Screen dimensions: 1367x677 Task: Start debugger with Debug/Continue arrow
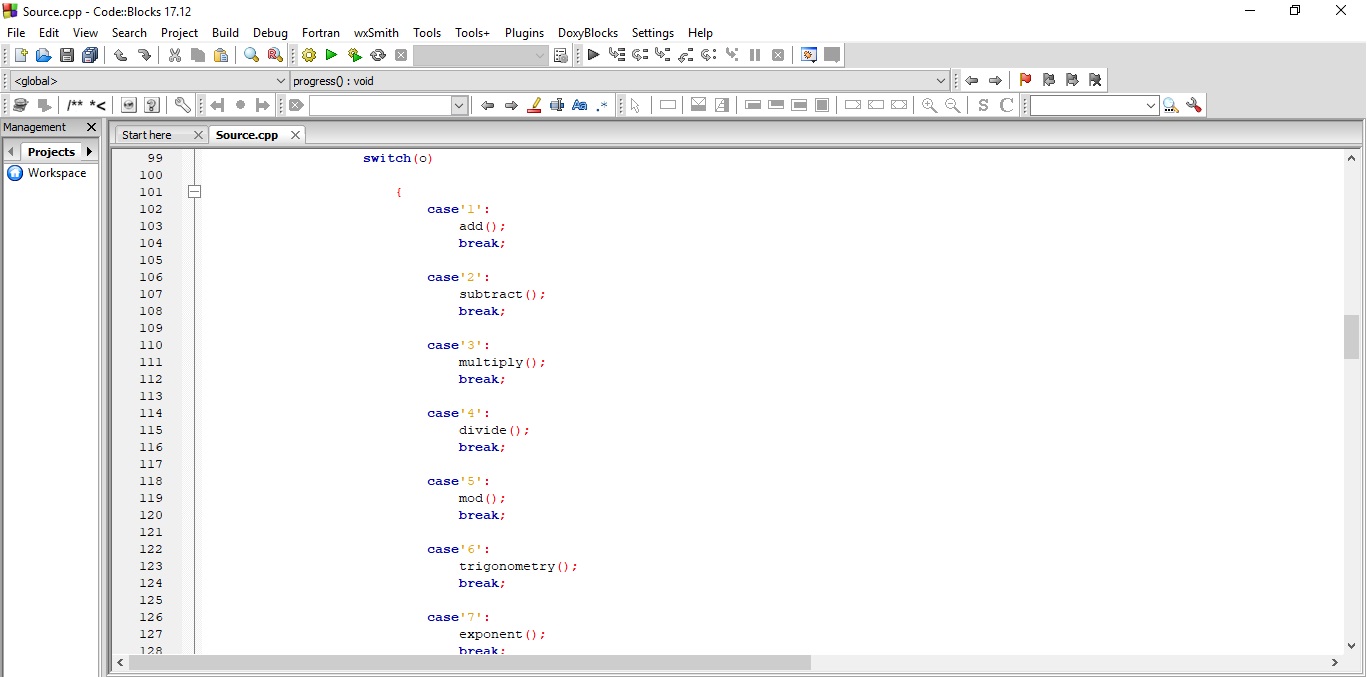click(593, 55)
